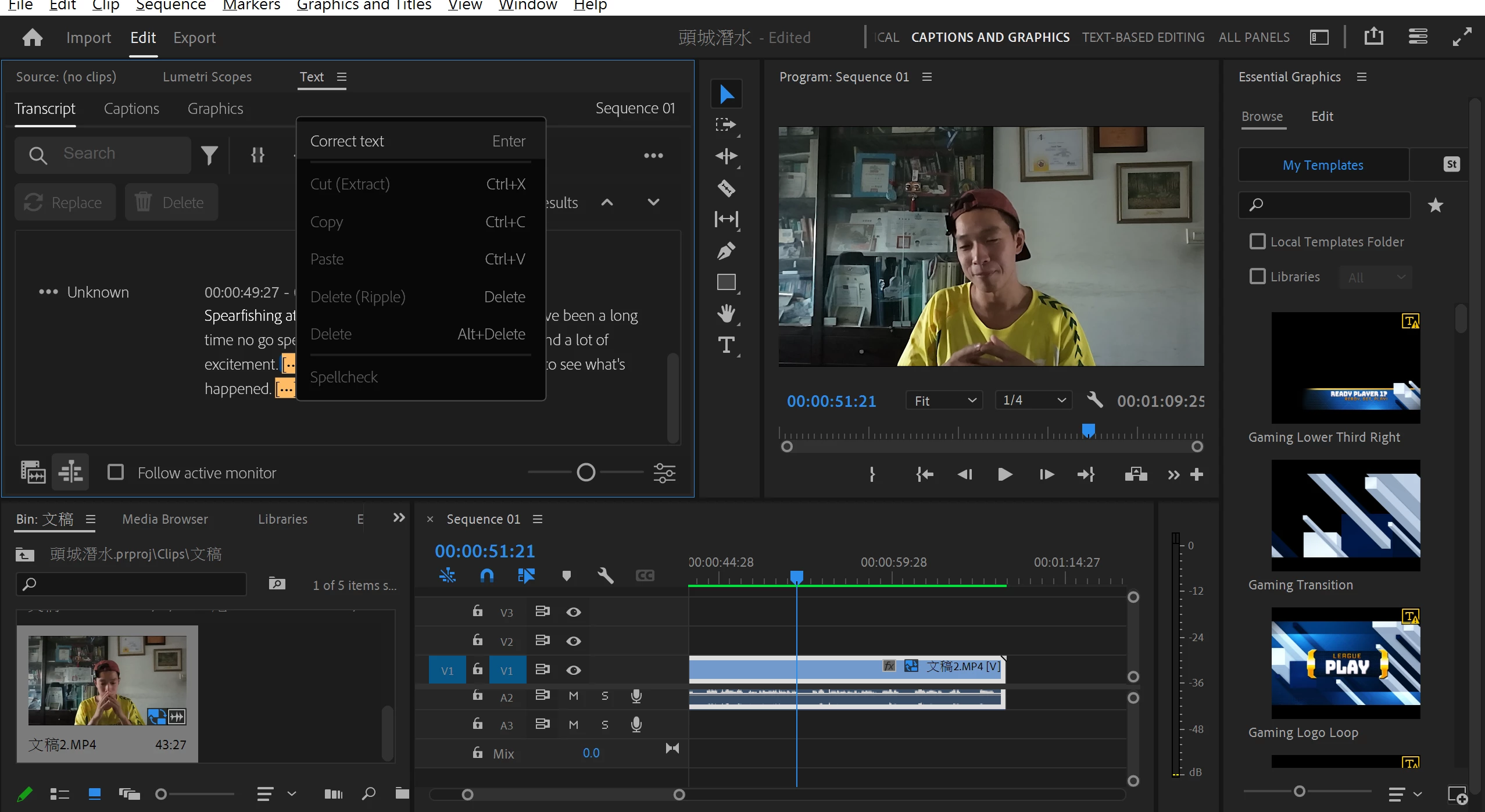Click the transcript filter funnel icon
The width and height of the screenshot is (1485, 812).
point(209,155)
